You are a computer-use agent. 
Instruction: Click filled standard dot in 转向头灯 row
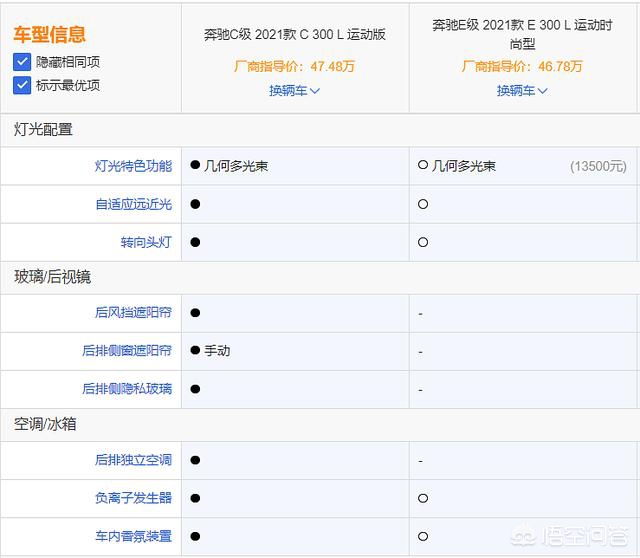pos(195,242)
